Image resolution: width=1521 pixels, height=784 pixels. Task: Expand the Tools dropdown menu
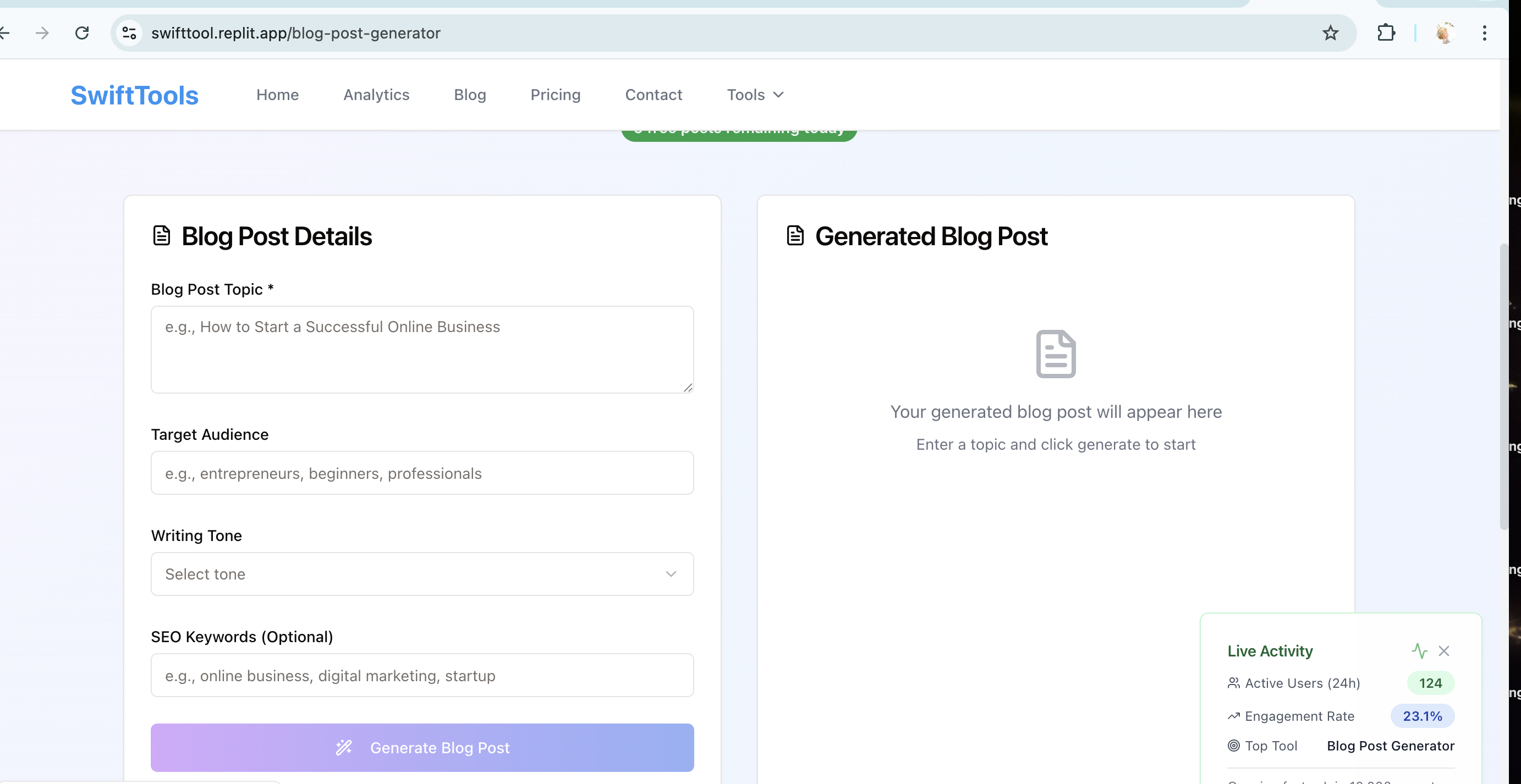[x=755, y=95]
